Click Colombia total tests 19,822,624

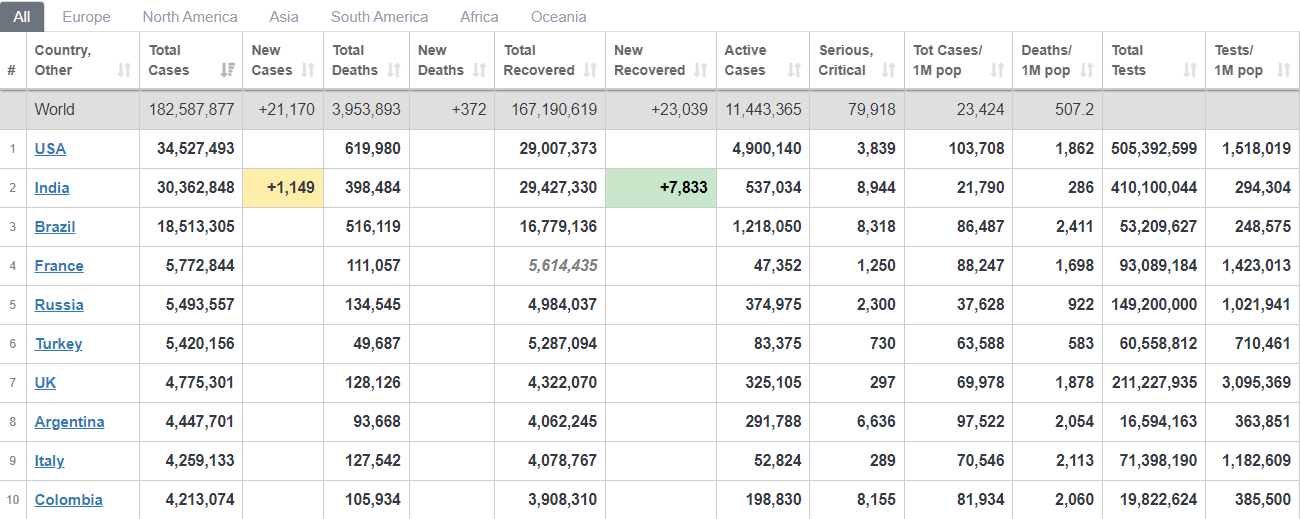pos(1158,500)
